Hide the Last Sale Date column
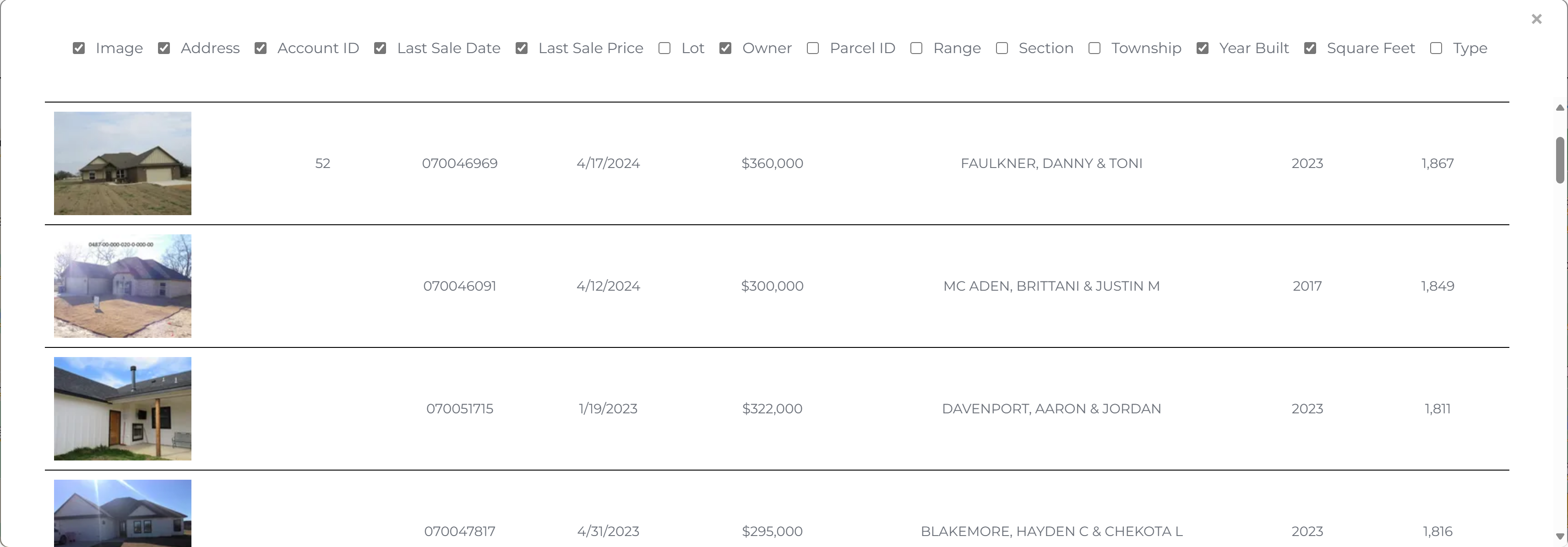Viewport: 1568px width, 547px height. (381, 48)
